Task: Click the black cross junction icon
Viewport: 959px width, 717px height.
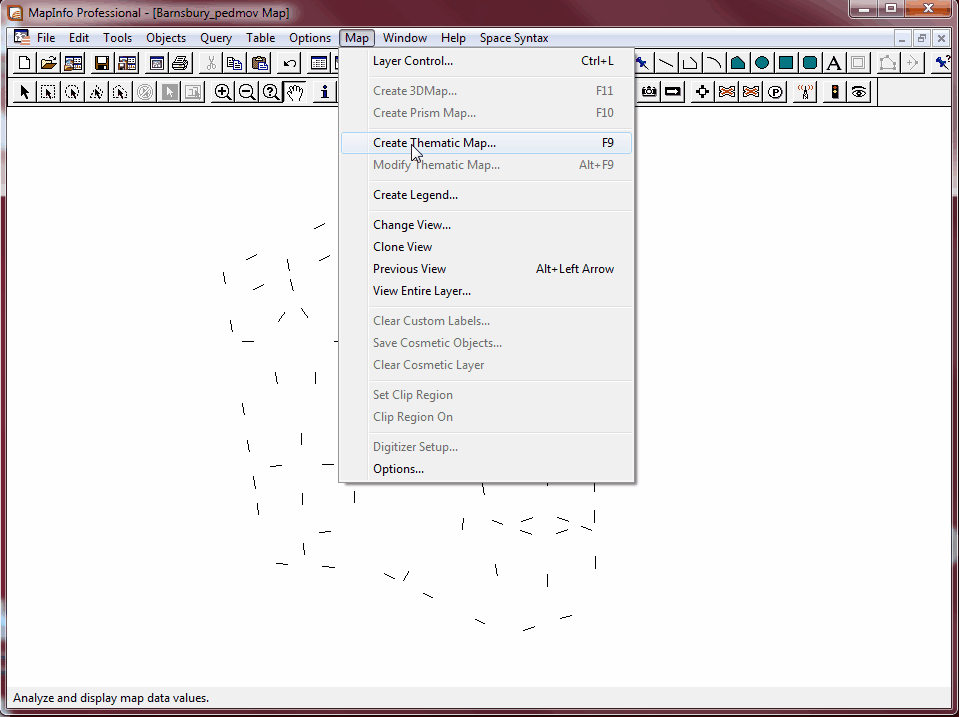Action: click(x=703, y=92)
